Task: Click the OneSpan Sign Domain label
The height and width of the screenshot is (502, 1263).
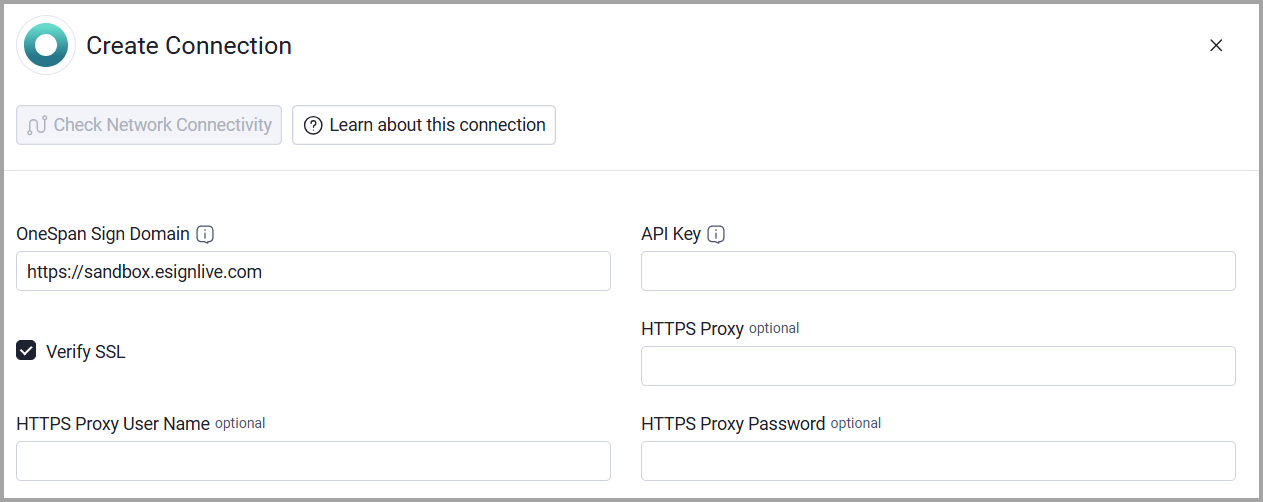Action: (x=103, y=234)
